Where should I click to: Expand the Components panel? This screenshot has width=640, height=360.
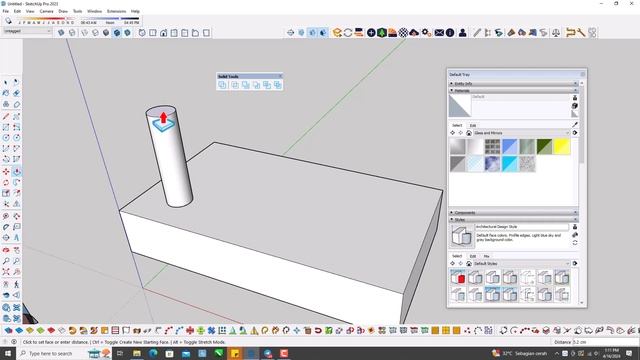coord(513,213)
